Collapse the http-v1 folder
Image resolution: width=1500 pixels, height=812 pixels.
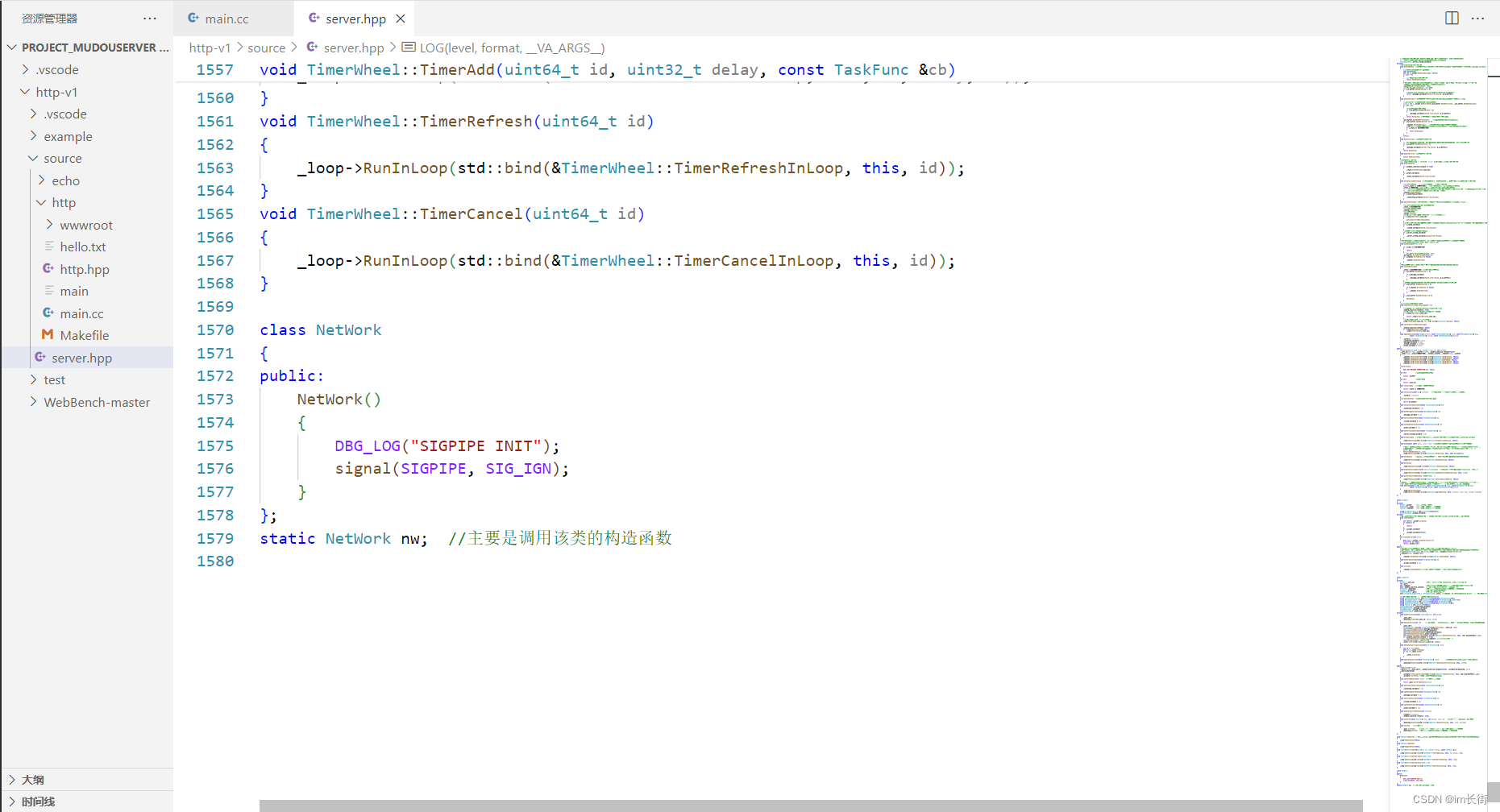pyautogui.click(x=26, y=92)
